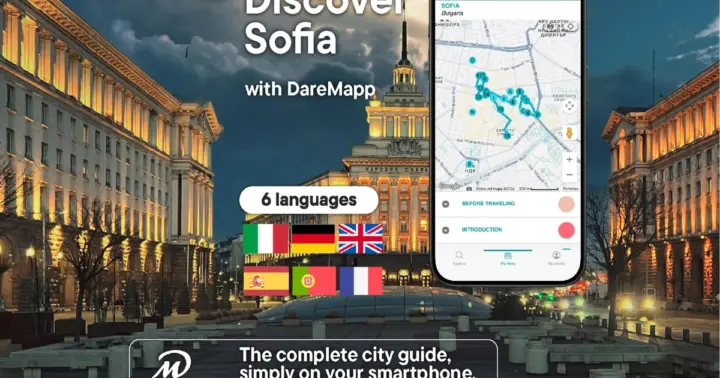The width and height of the screenshot is (720, 378).
Task: Select the Street View pegman icon
Action: click(569, 133)
